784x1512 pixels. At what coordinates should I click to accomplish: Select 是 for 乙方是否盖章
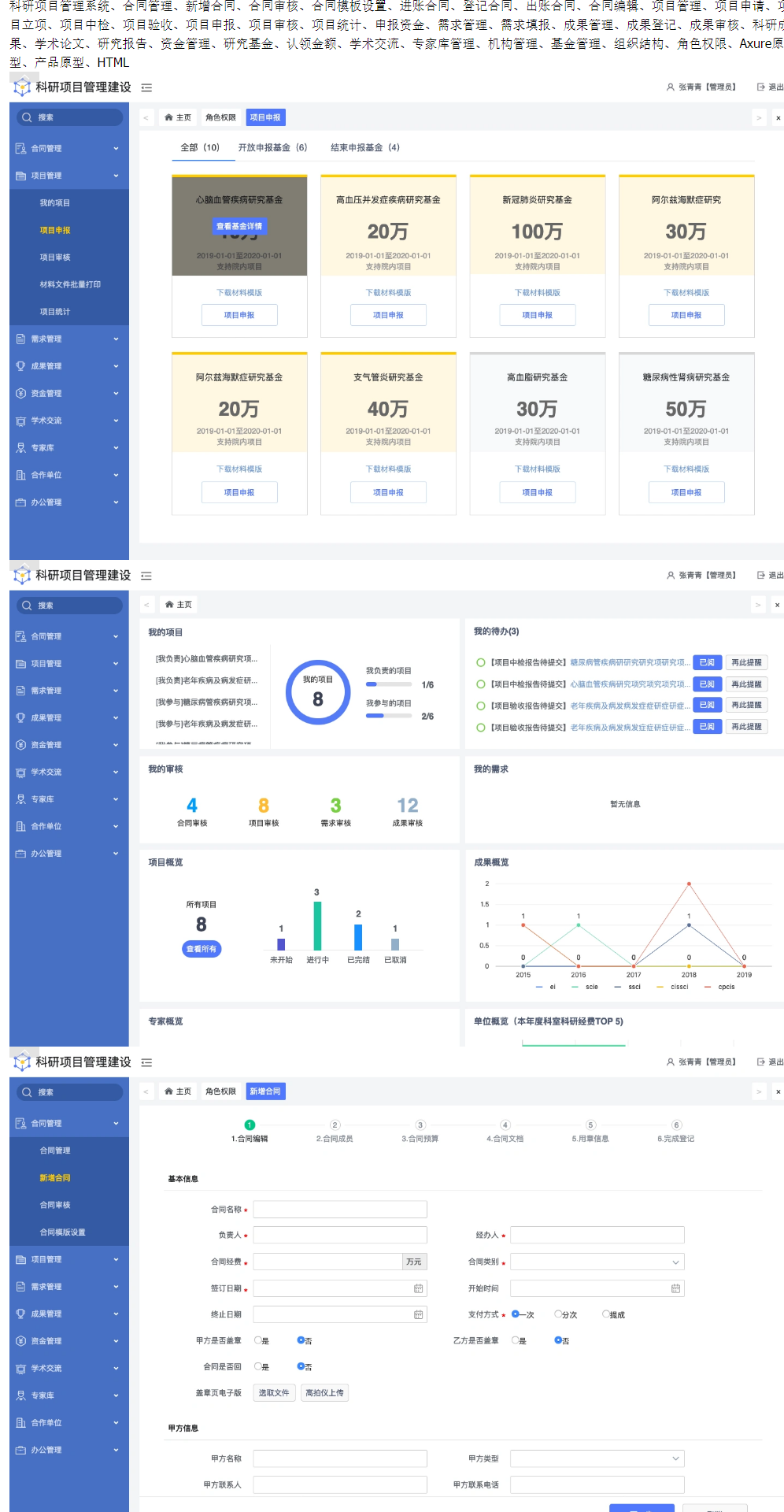click(515, 1340)
